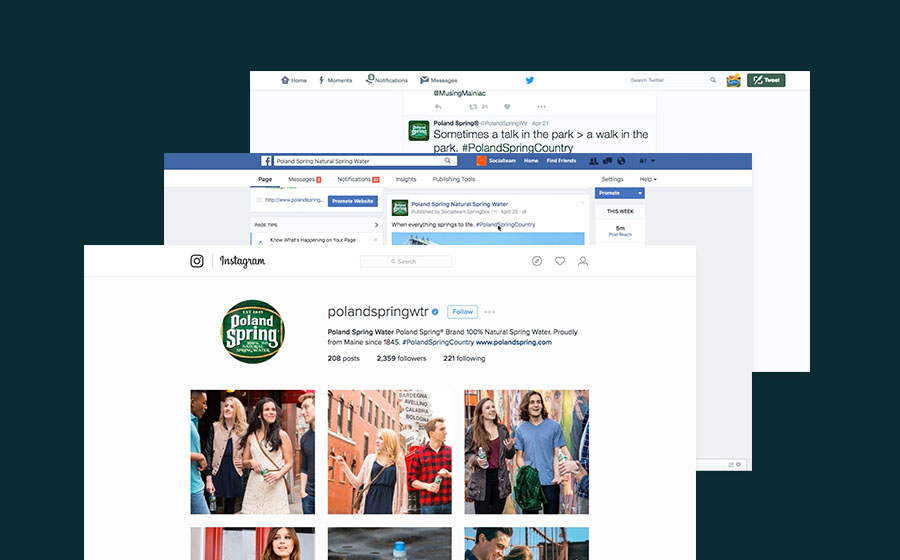Viewport: 900px width, 560px height.
Task: Open the #PolandSpringCountry link in Instagram bio
Action: (x=438, y=342)
